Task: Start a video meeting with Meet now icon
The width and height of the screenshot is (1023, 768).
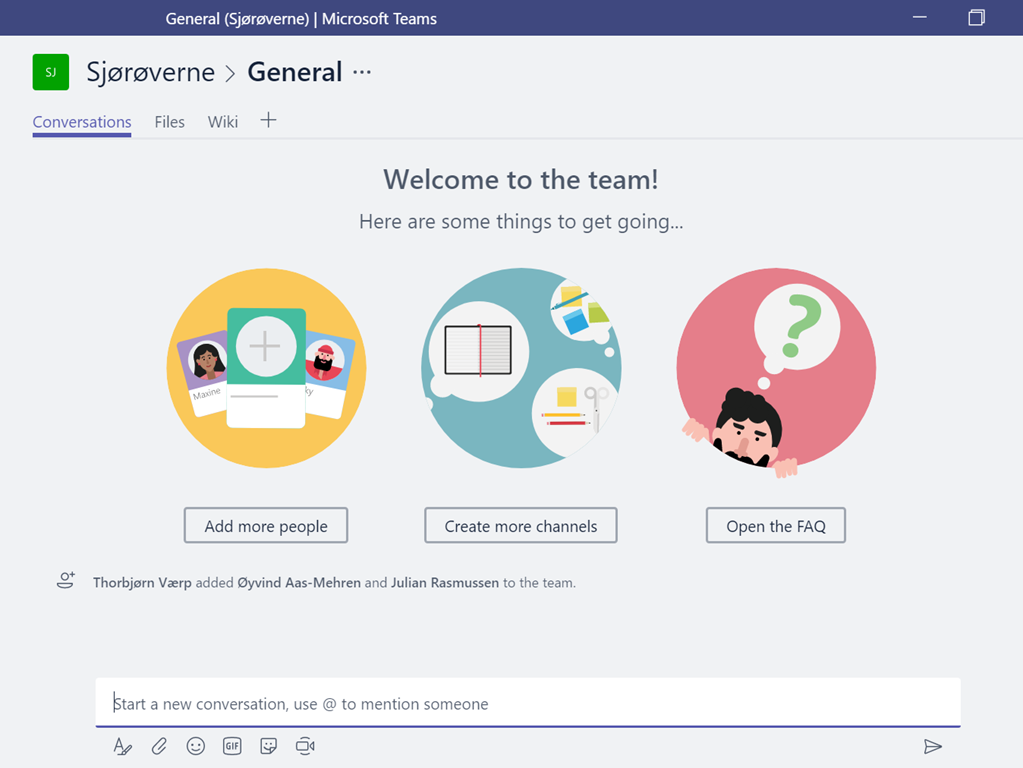Action: pyautogui.click(x=305, y=746)
